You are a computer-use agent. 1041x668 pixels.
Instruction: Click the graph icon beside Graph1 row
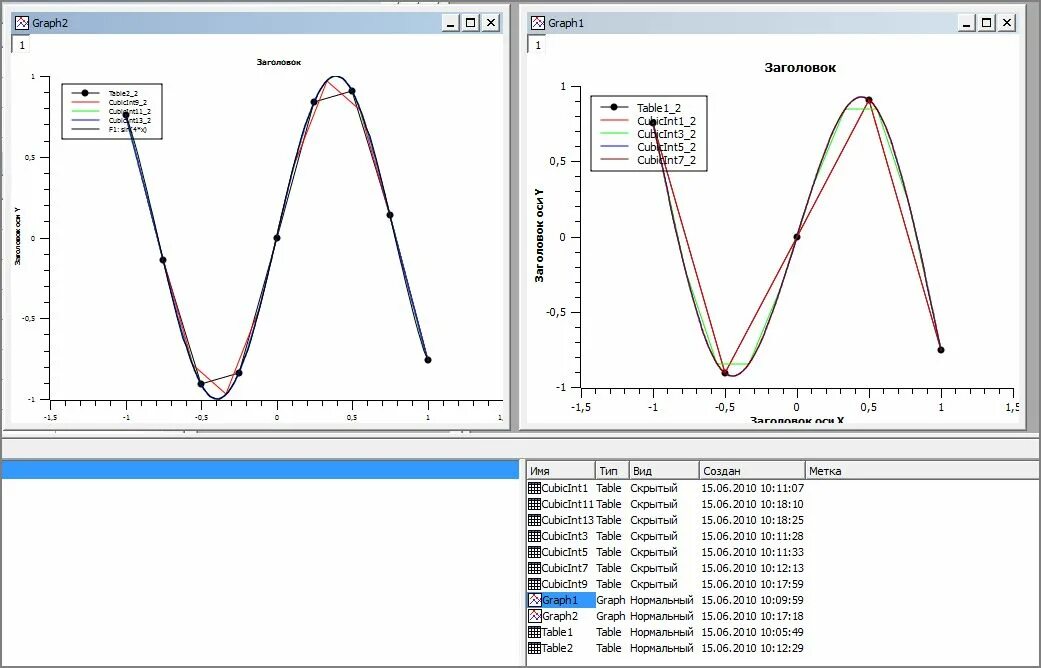coord(534,600)
